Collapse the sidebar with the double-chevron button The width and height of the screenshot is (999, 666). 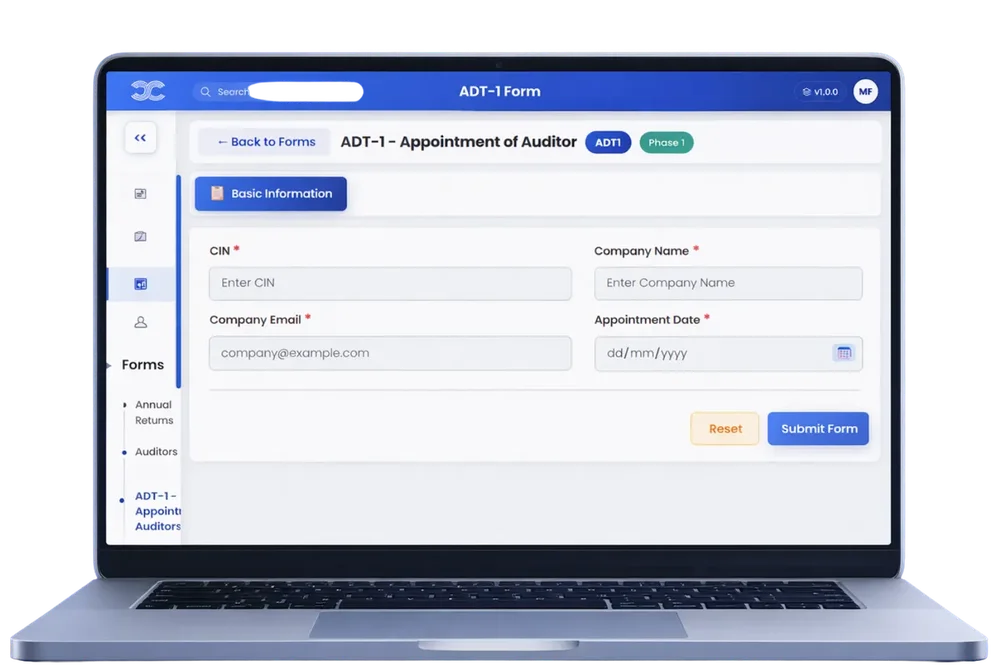point(140,138)
